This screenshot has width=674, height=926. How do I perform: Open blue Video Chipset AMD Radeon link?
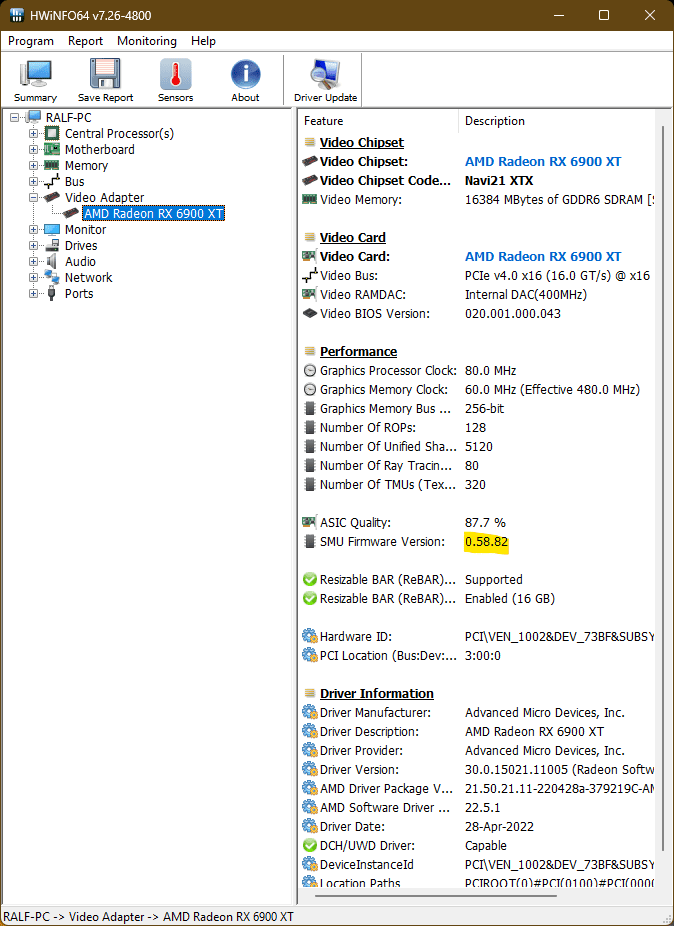(x=543, y=161)
